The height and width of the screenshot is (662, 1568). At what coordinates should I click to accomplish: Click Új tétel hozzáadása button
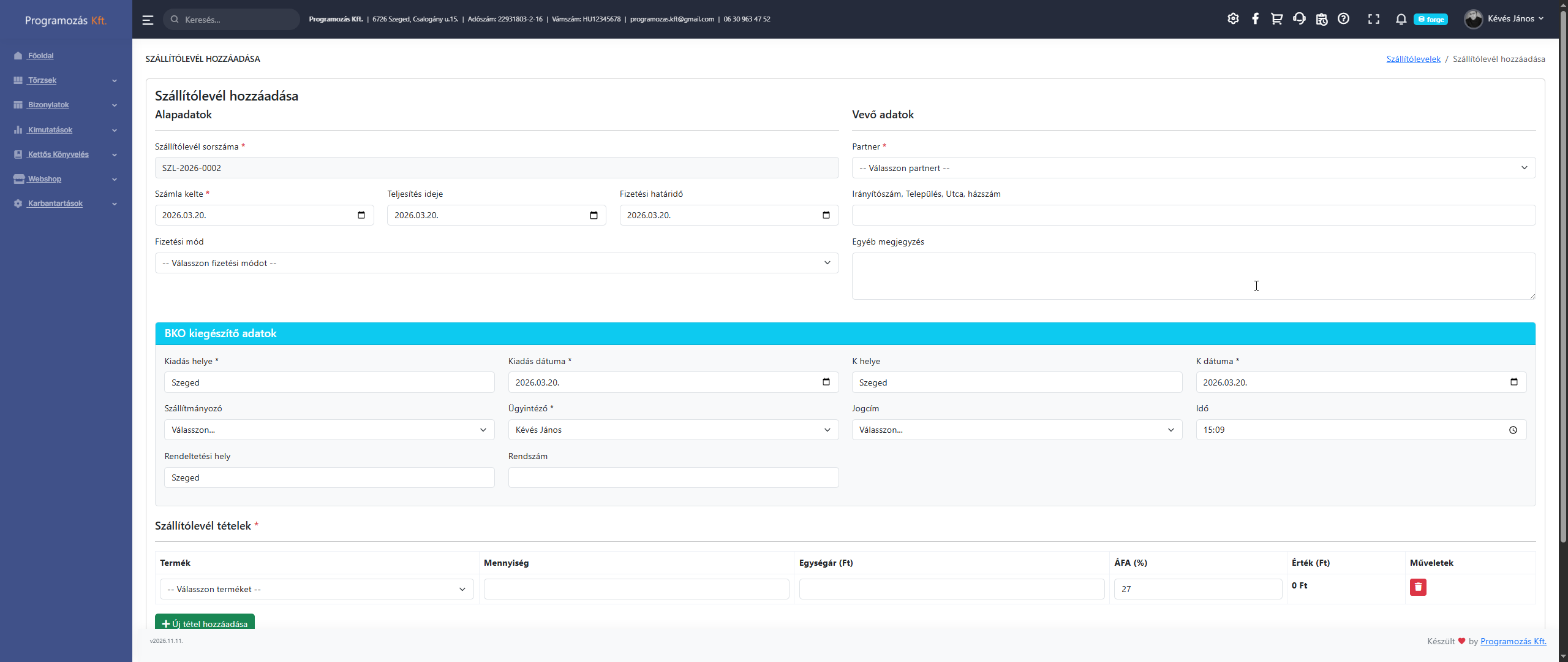tap(205, 623)
